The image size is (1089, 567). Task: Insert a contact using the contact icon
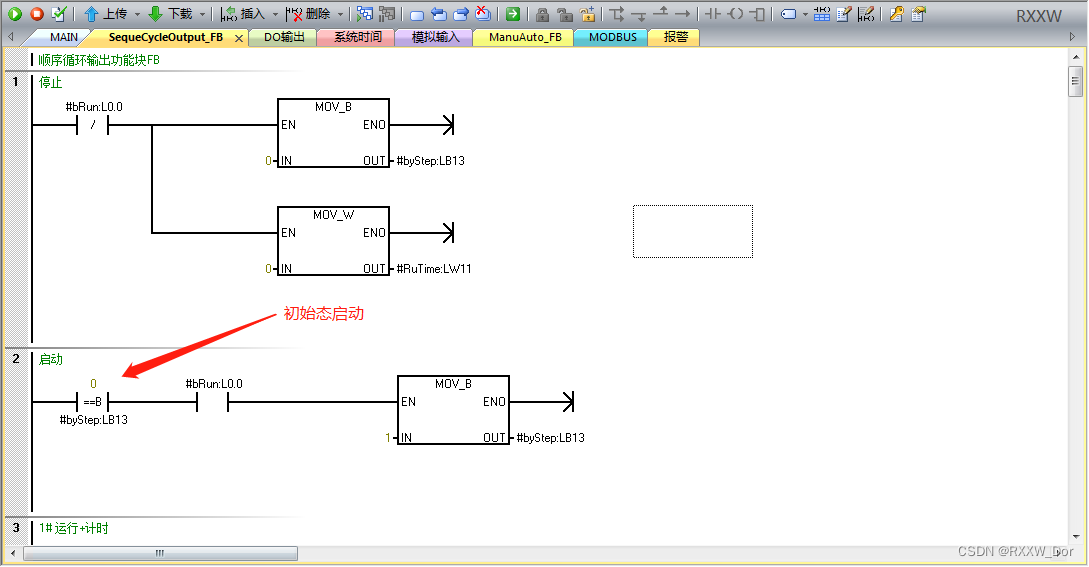point(713,13)
